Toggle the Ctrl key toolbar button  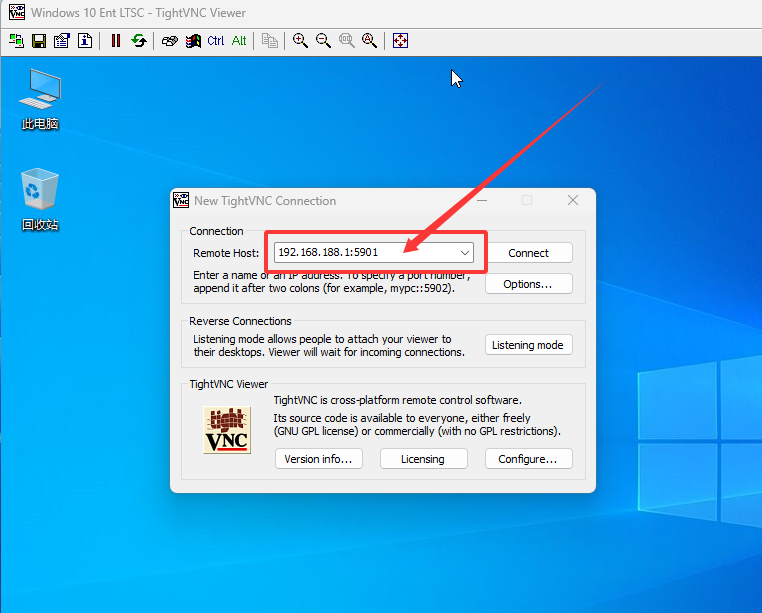216,41
